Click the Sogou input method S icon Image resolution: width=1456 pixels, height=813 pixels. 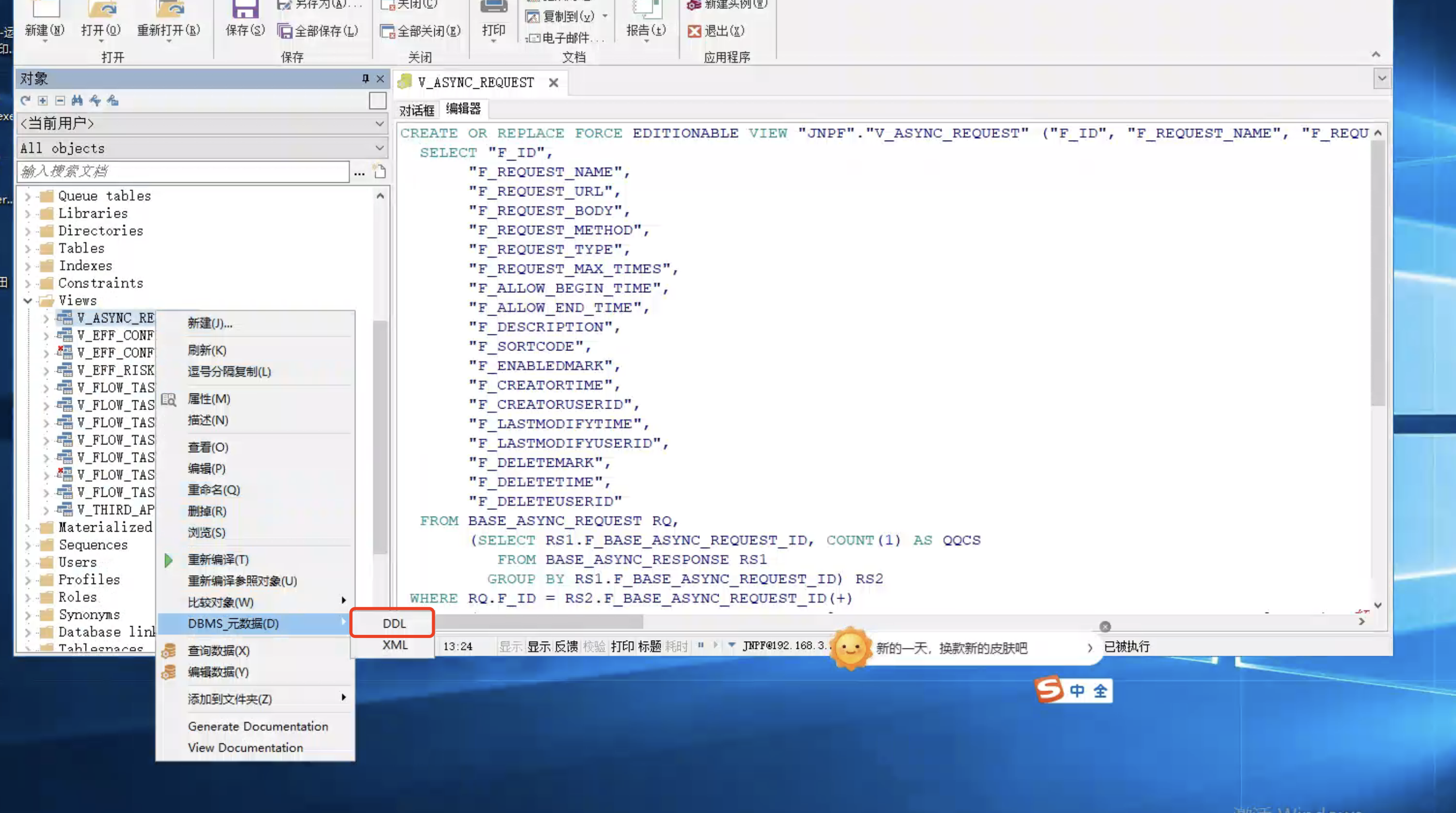tap(1049, 690)
